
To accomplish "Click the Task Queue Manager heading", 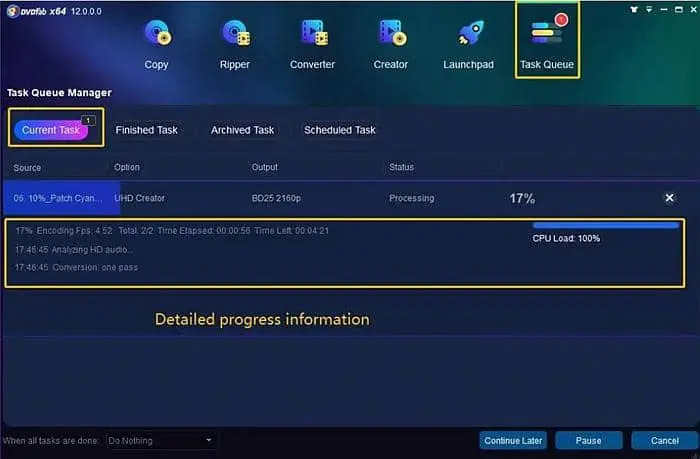I will pyautogui.click(x=59, y=93).
